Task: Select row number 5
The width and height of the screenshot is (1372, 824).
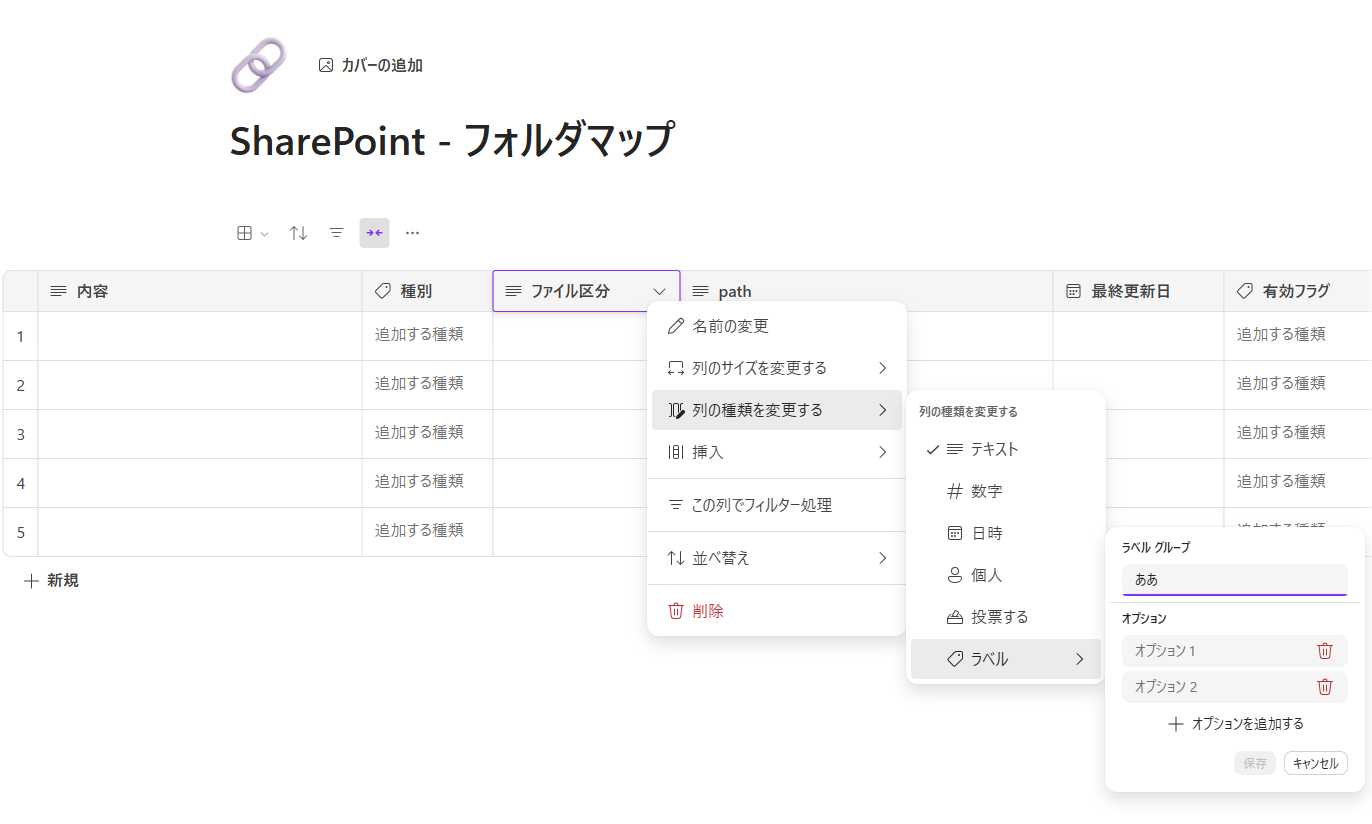Action: (20, 532)
